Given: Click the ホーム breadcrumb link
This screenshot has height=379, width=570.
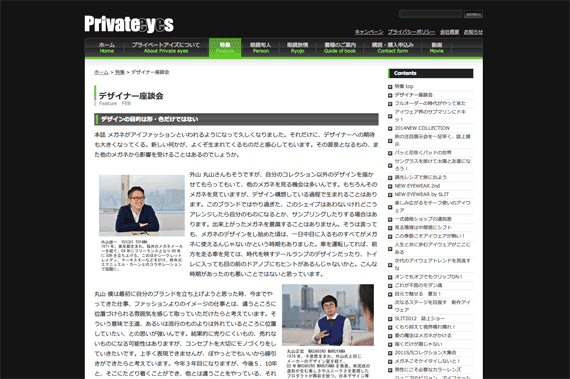Looking at the screenshot, I should pos(101,72).
